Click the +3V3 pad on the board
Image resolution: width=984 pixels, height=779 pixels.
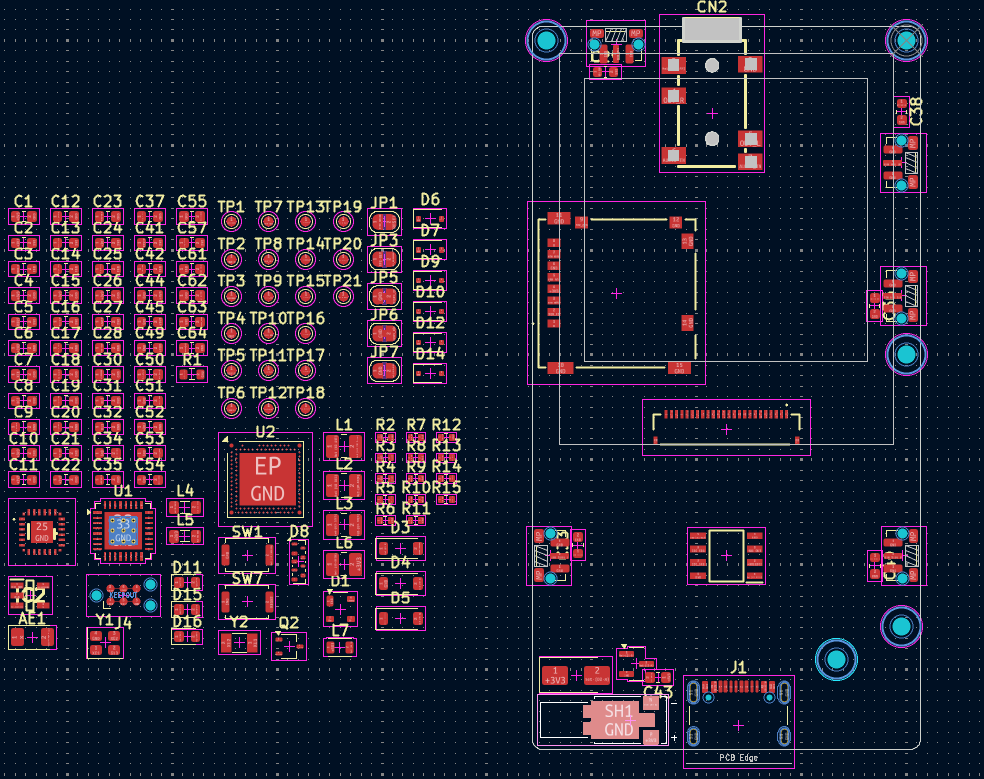(x=556, y=673)
